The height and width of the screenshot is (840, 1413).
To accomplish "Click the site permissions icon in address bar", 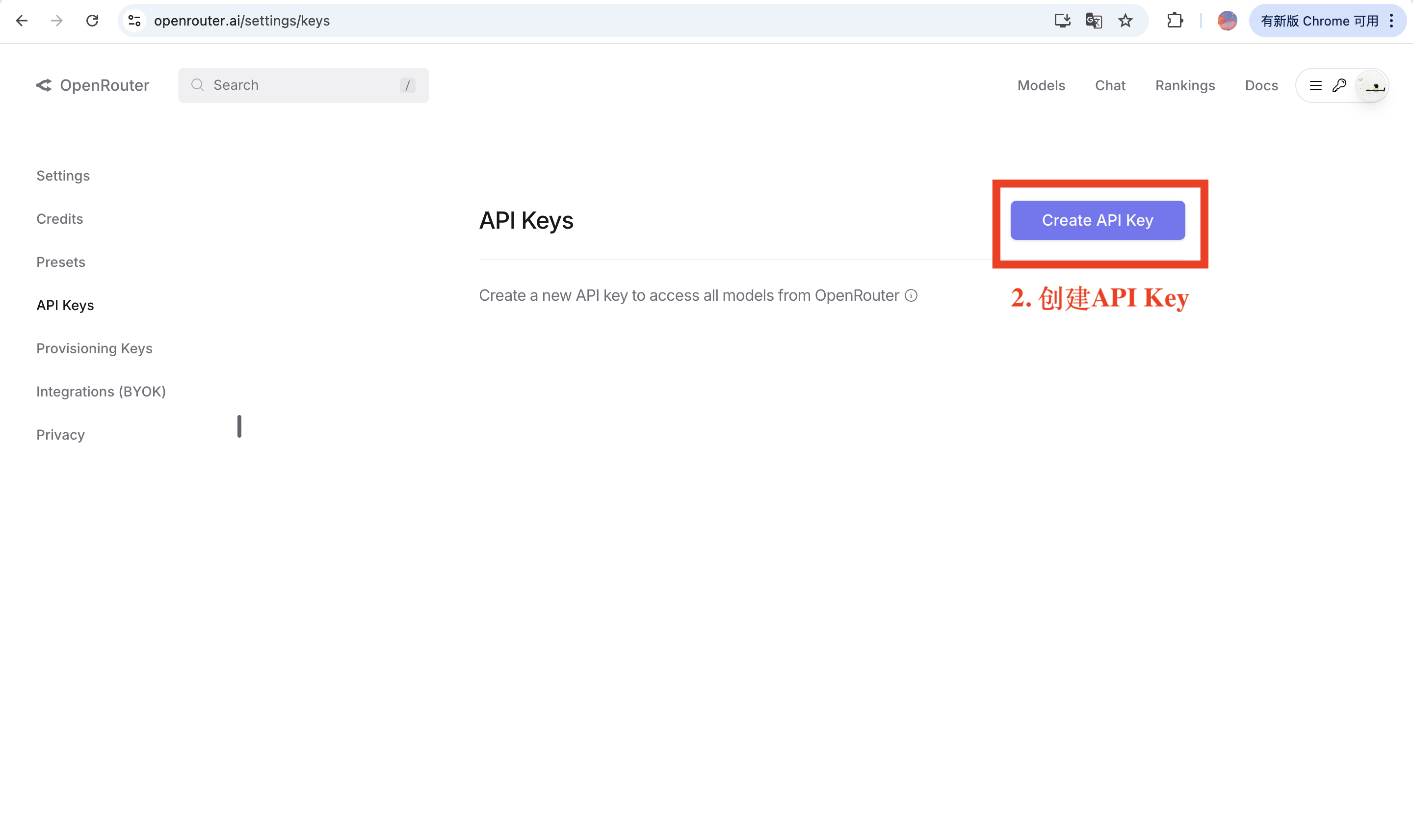I will coord(135,21).
